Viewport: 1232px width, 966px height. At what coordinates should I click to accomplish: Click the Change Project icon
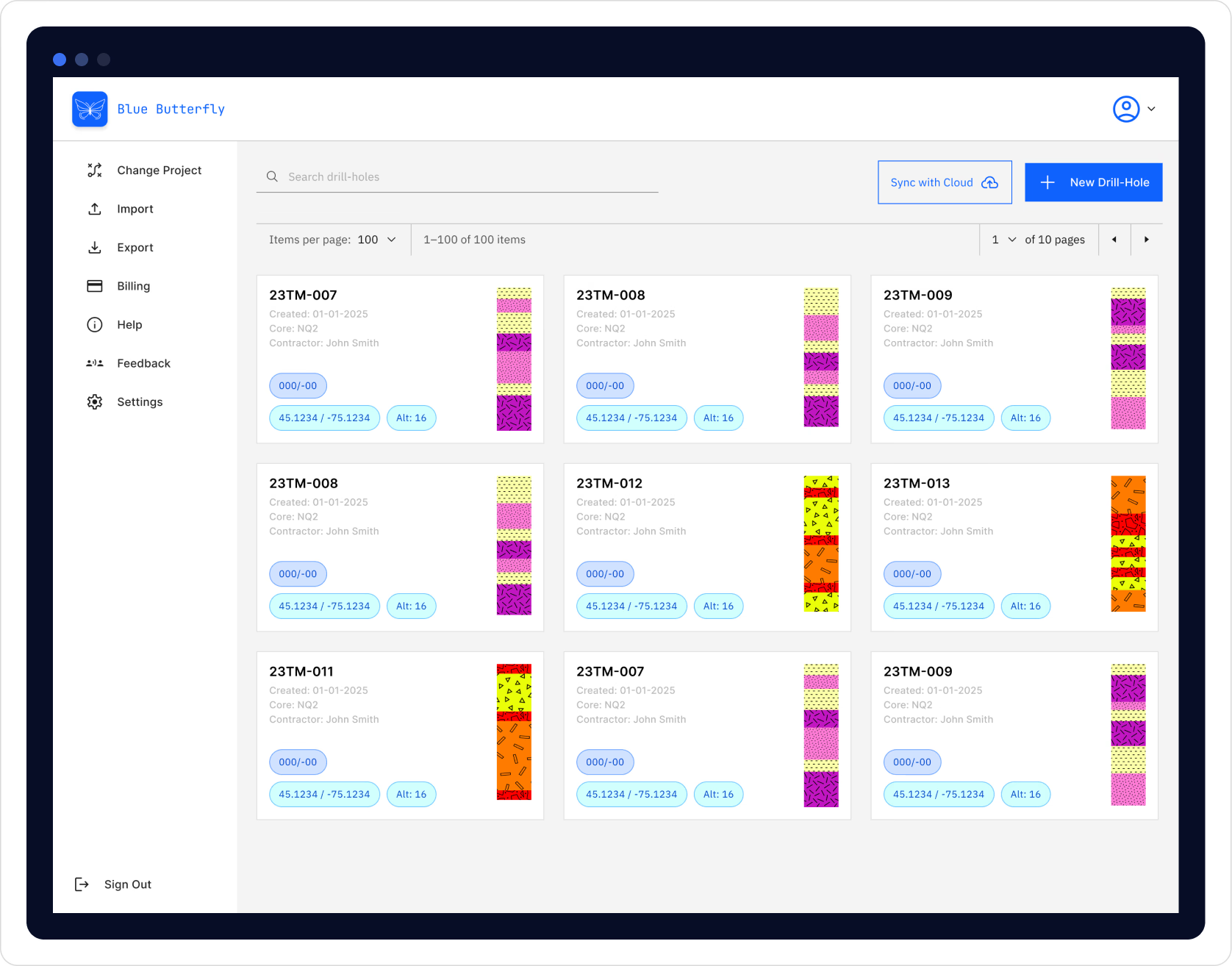[94, 170]
